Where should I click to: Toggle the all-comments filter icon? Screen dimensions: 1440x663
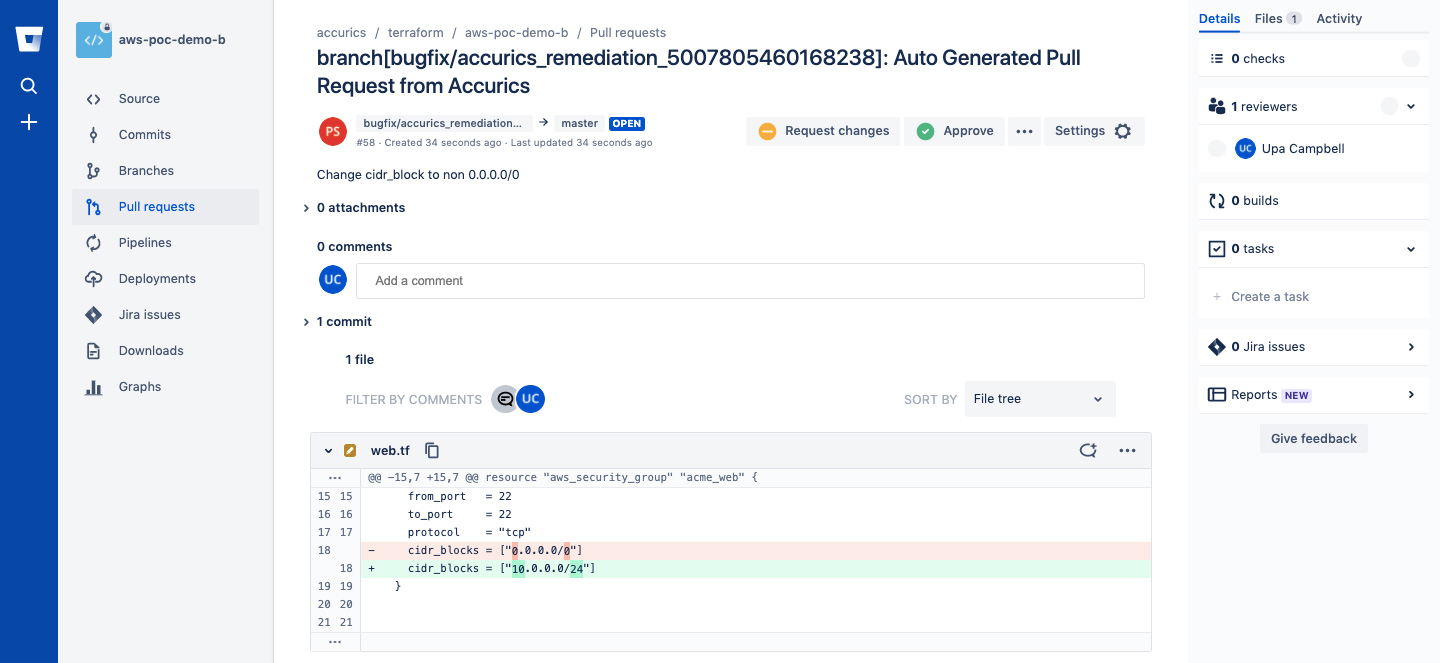[505, 399]
